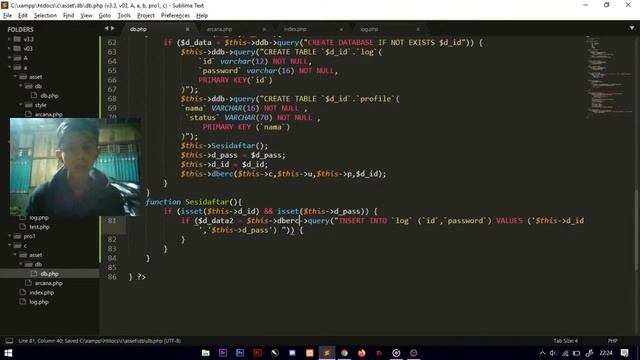Collapse the style folder
Screen dimensions: 640x360
point(21,105)
